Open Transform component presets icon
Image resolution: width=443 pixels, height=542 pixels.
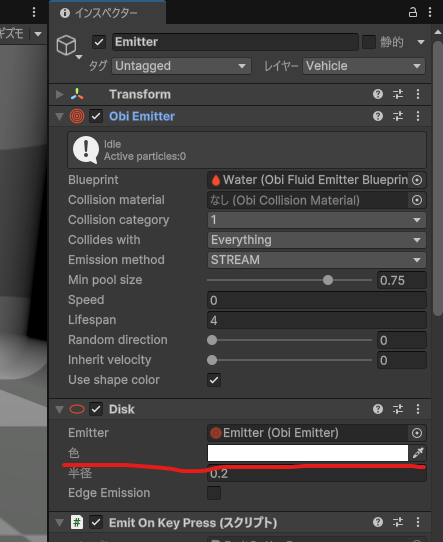click(x=398, y=94)
